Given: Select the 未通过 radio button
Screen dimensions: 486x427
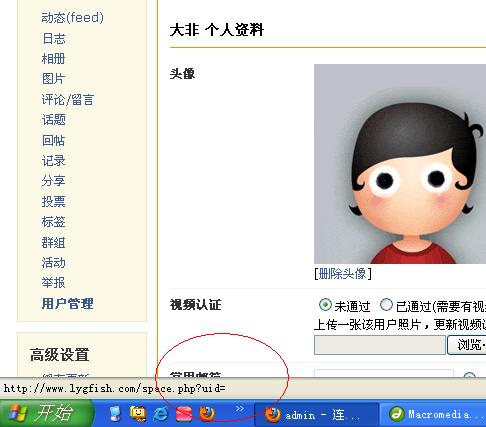Looking at the screenshot, I should coord(325,305).
